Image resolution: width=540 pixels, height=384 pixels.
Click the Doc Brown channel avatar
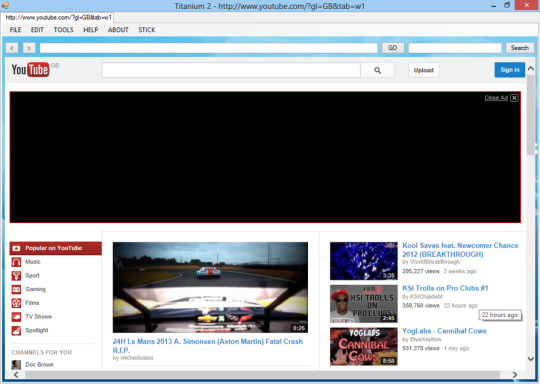coord(16,365)
